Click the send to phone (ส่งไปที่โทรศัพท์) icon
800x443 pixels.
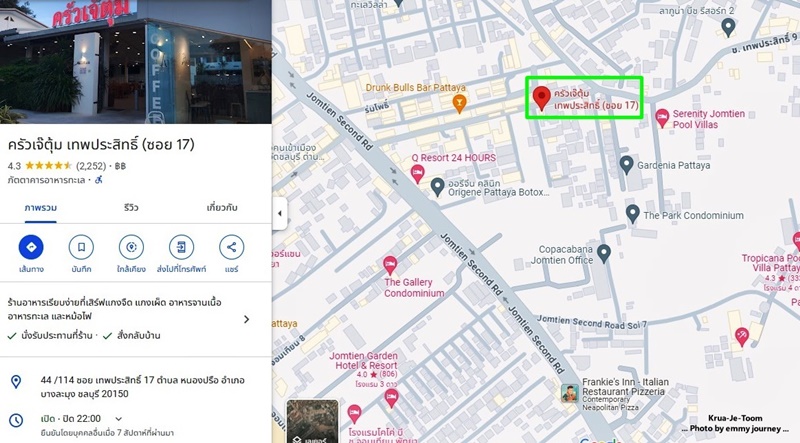[x=181, y=247]
